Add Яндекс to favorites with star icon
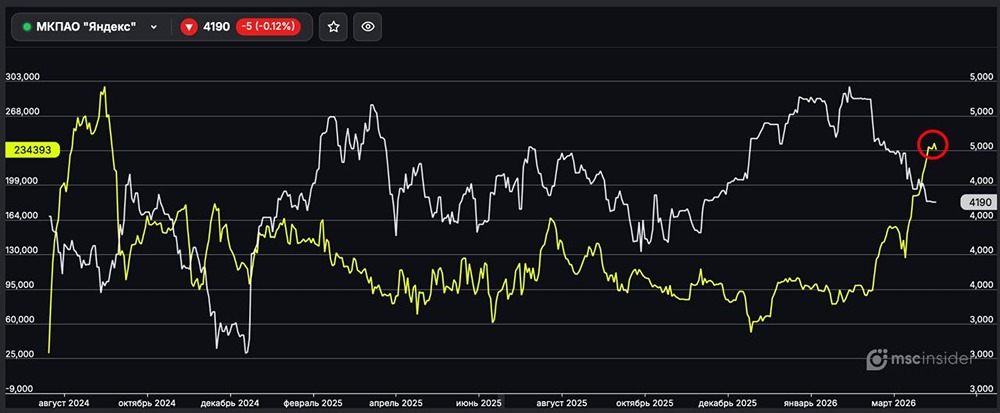The image size is (1000, 413). click(334, 27)
